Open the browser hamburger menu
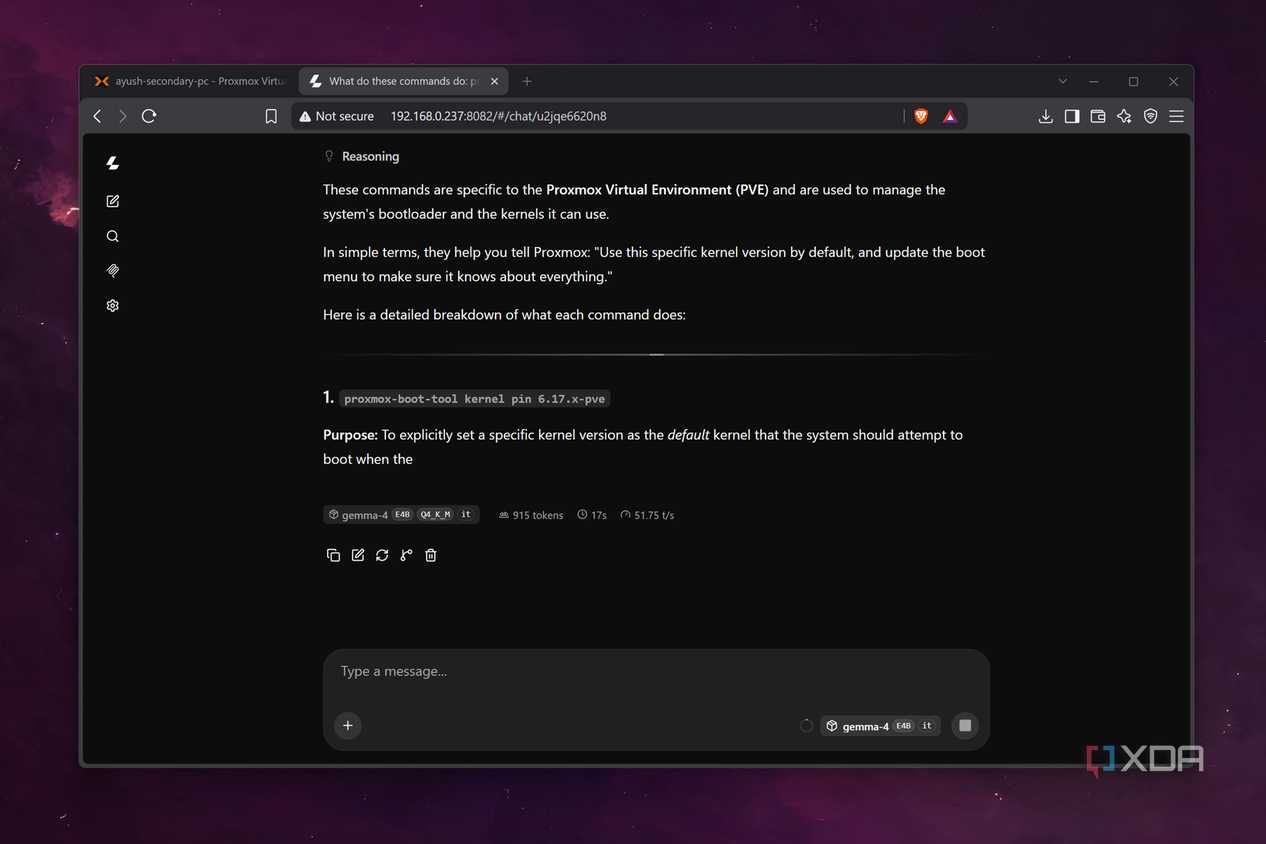1266x844 pixels. click(1176, 116)
